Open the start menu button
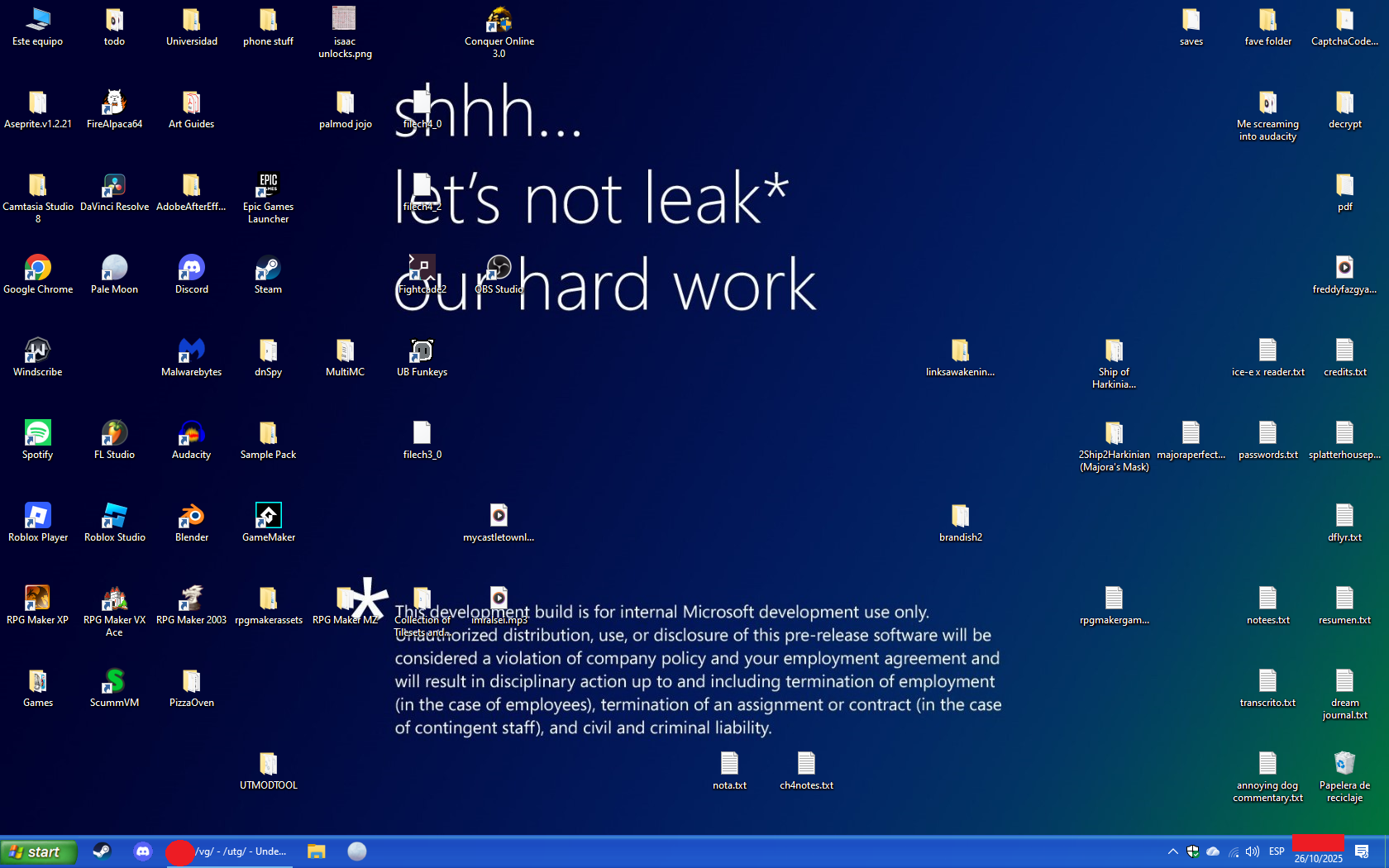Screen dimensions: 1389x868 point(39,851)
